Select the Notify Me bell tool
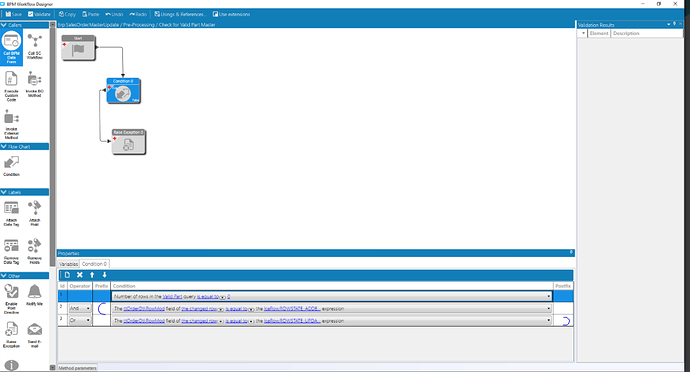 (x=35, y=295)
